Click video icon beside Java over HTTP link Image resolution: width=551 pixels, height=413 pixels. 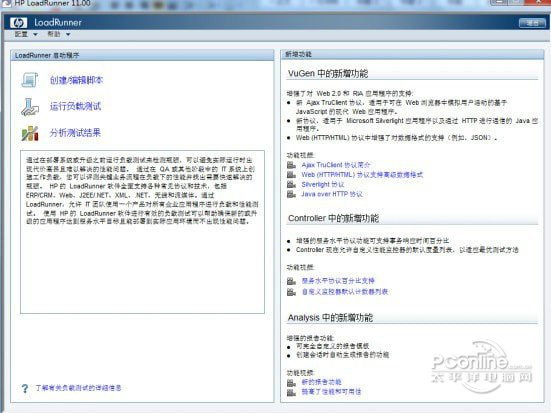click(291, 194)
